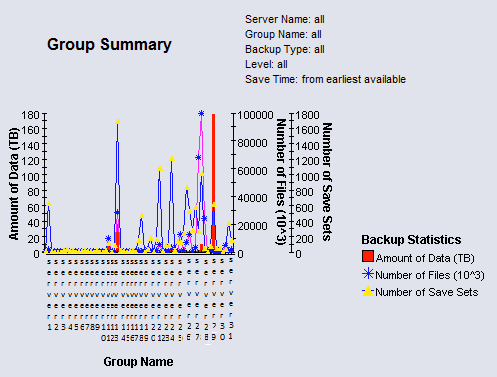
Task: Click the yellow triangle marker above server 1
Action: [49, 204]
